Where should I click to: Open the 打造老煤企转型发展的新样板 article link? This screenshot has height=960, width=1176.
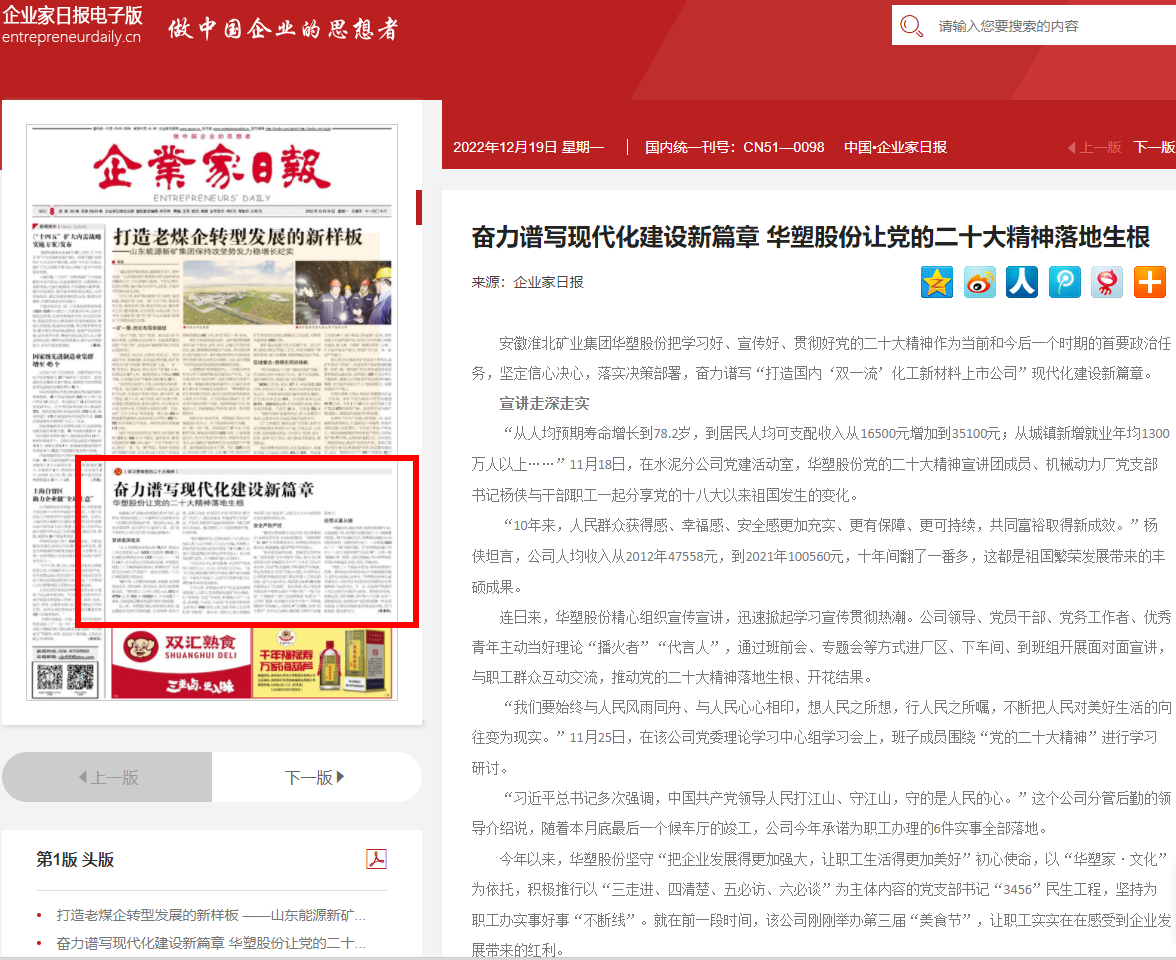point(211,915)
